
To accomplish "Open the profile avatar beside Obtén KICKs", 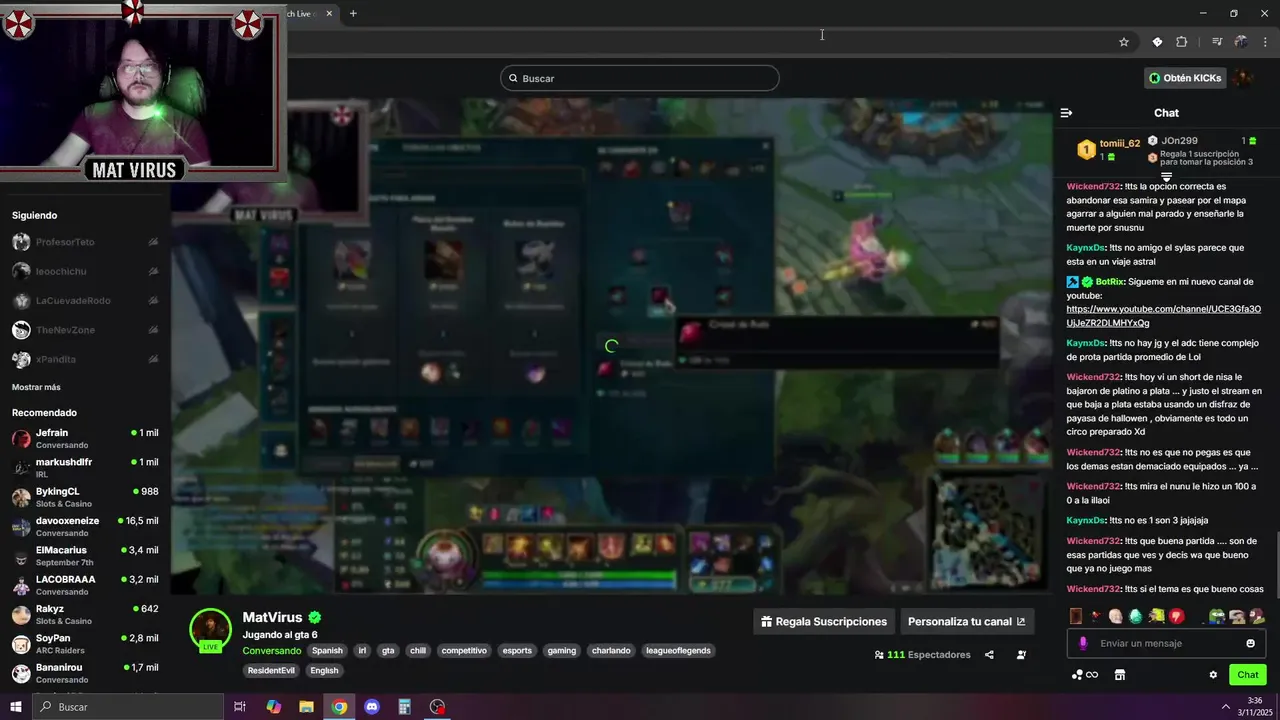I will (x=1243, y=78).
